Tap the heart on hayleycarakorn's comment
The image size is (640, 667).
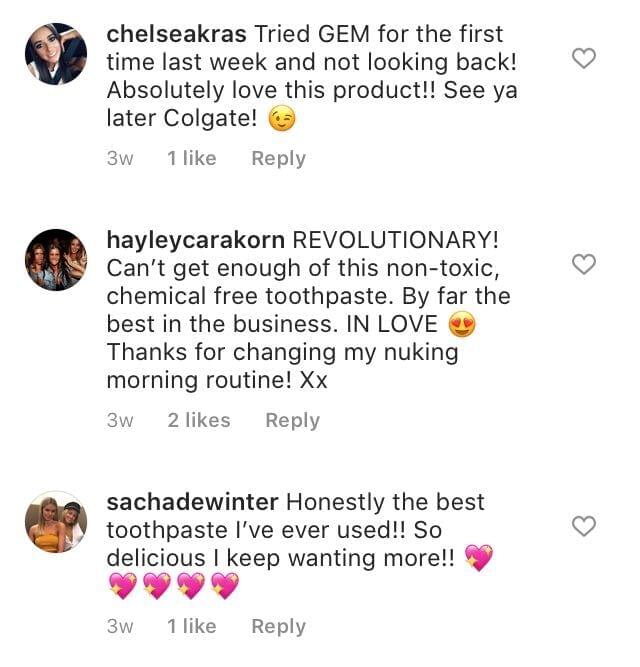point(583,264)
